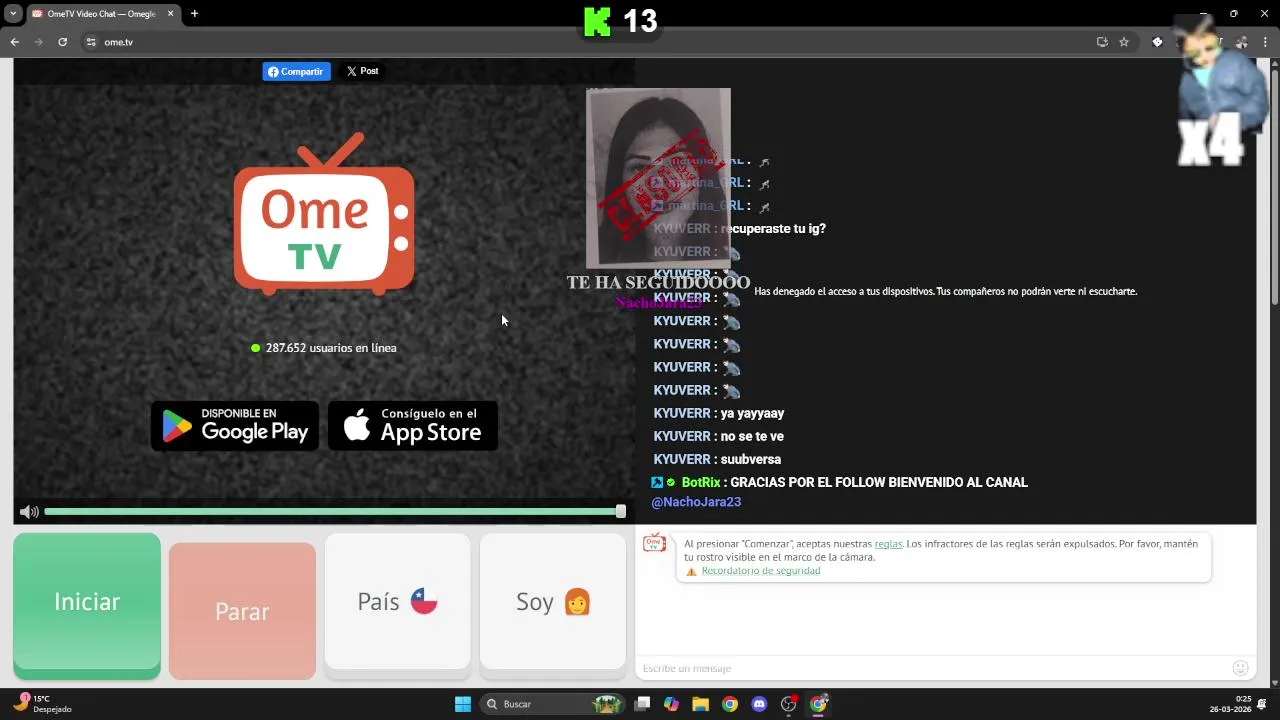Click the OmeTV television logo
The height and width of the screenshot is (720, 1280).
[324, 215]
